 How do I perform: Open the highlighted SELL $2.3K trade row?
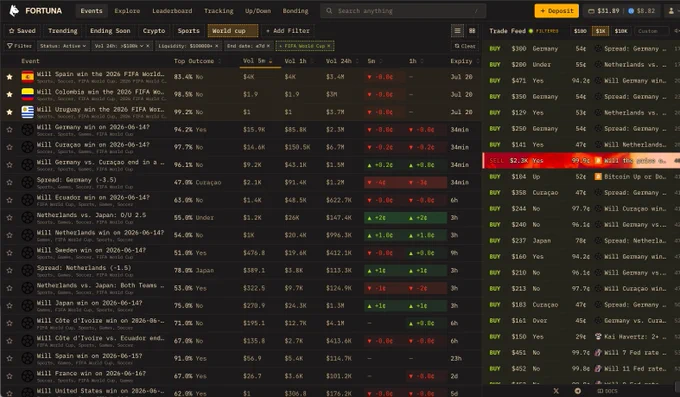(x=581, y=161)
